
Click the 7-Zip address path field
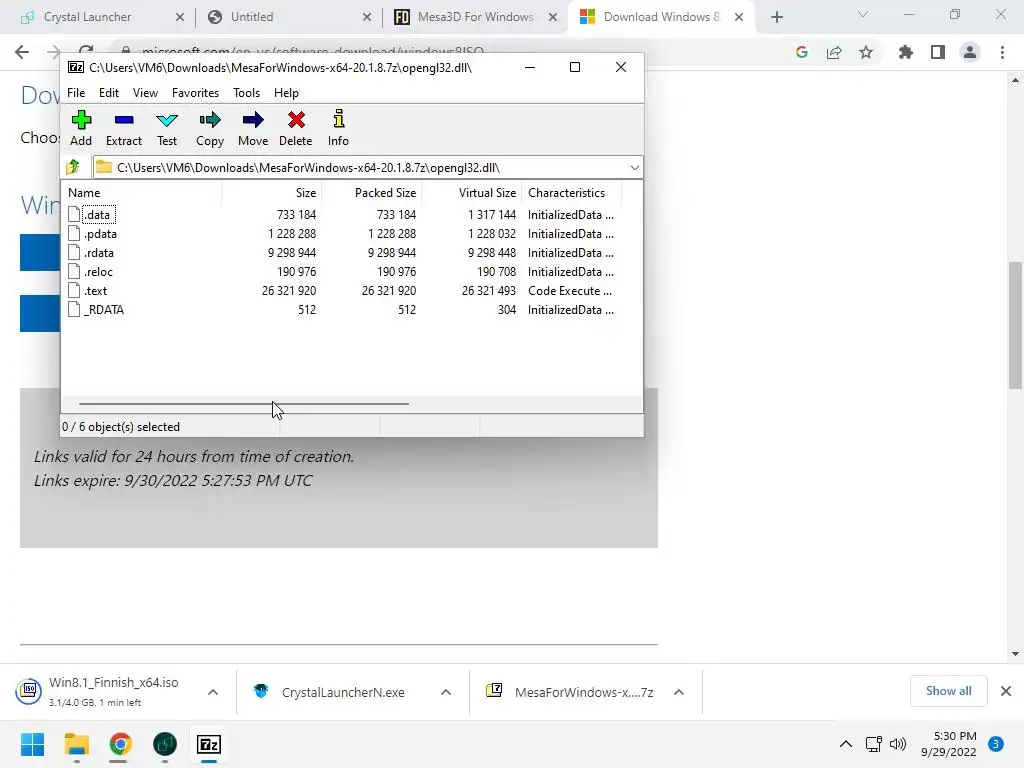pos(368,167)
